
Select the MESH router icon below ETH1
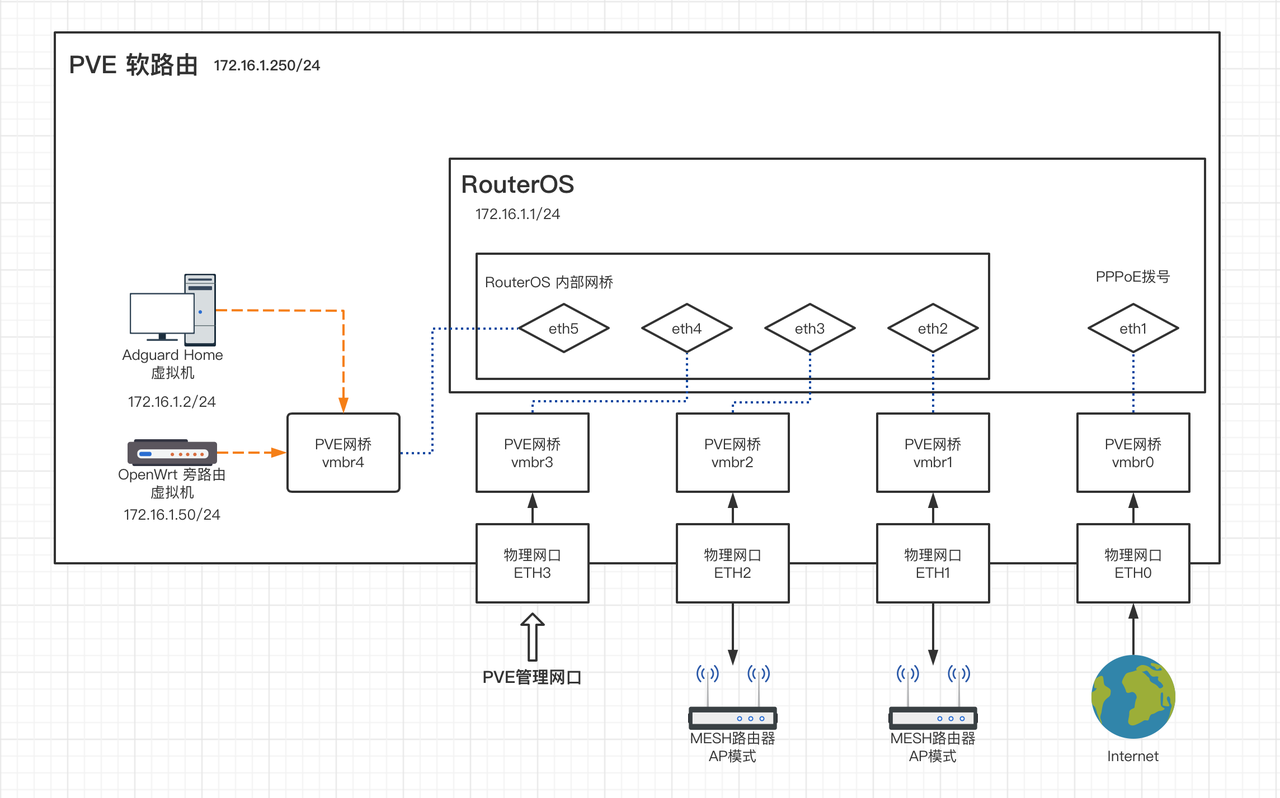tap(933, 697)
